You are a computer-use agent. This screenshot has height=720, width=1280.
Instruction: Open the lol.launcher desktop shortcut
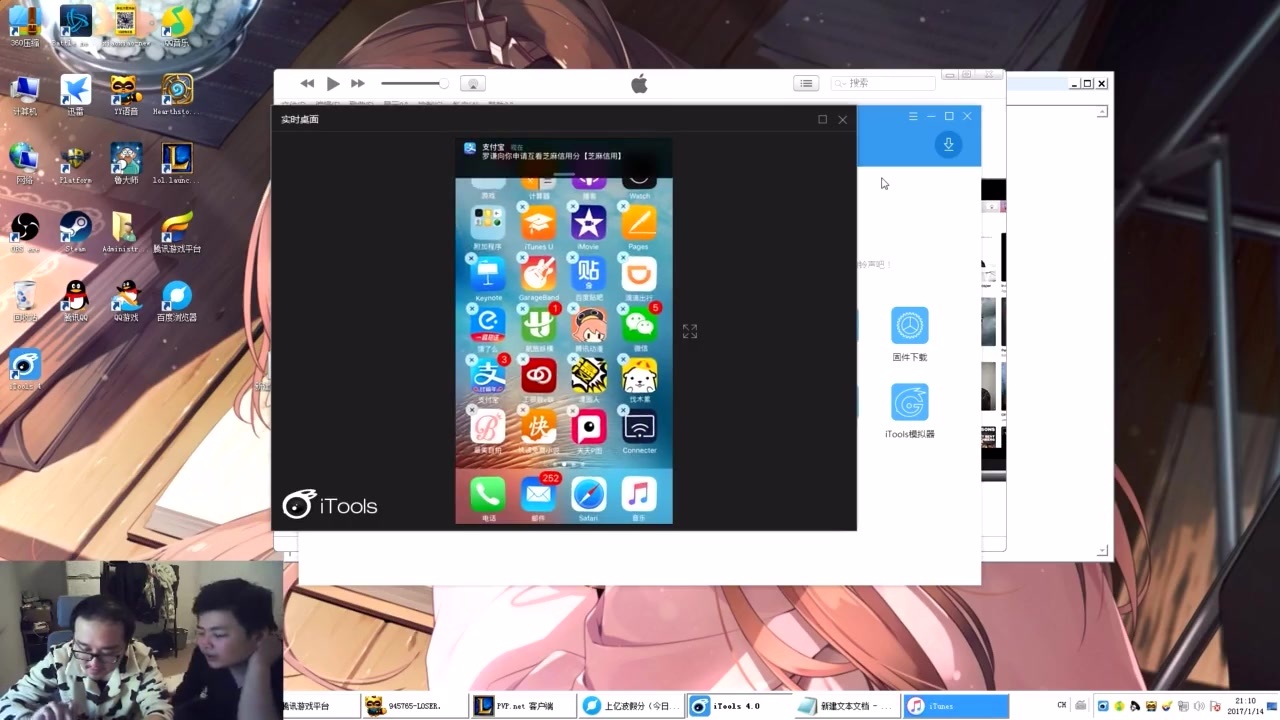[x=177, y=164]
